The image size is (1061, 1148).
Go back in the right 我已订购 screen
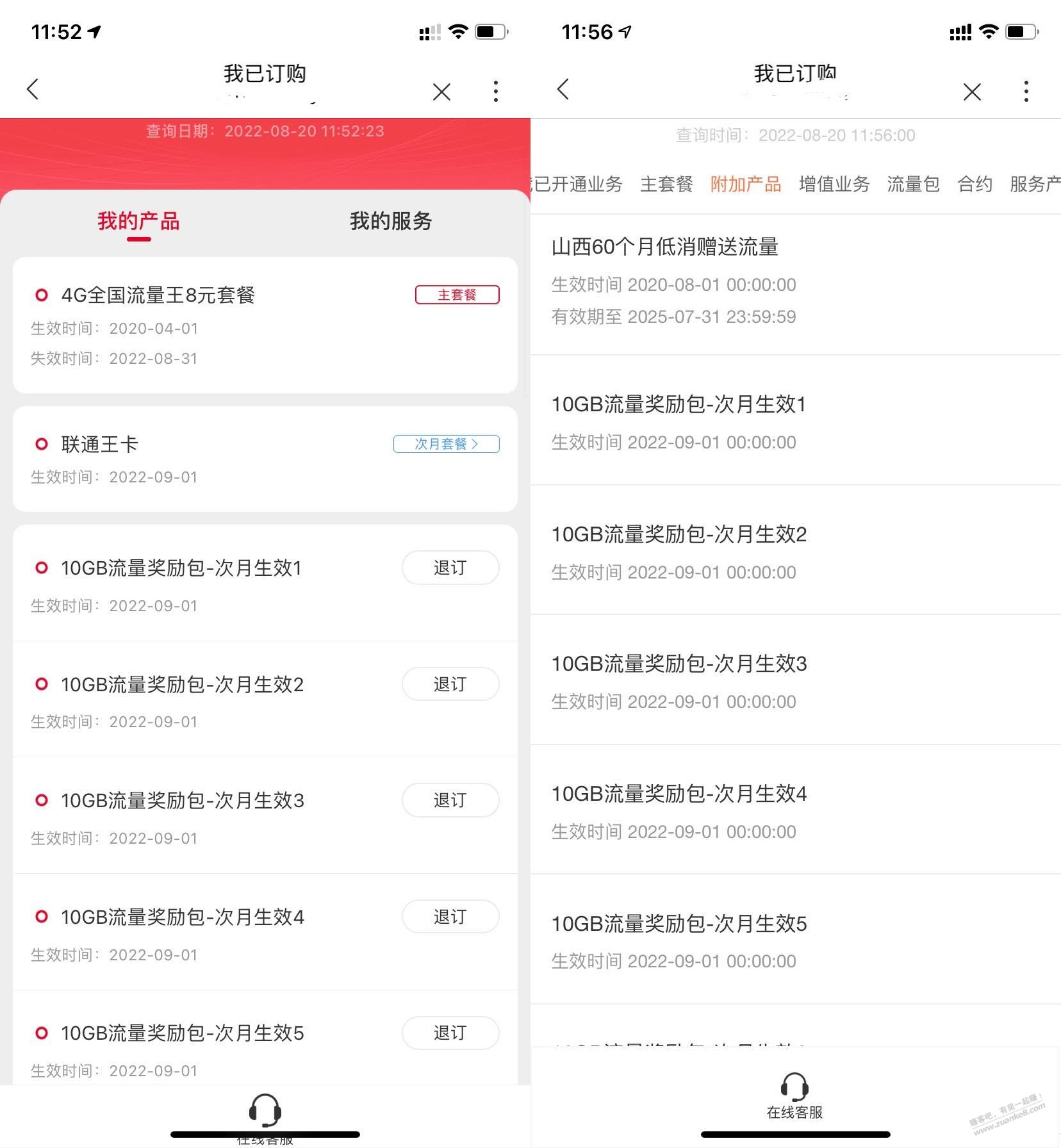pos(563,90)
